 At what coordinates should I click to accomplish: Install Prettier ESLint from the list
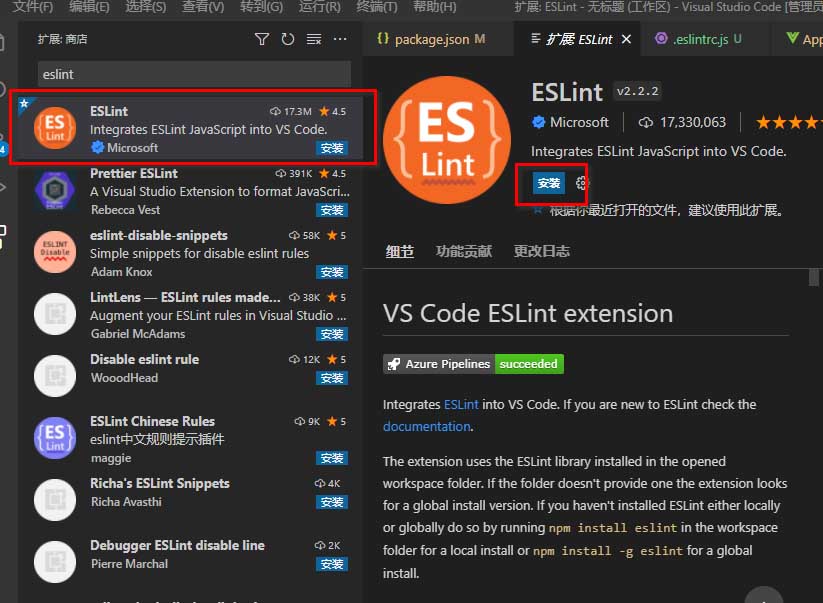[331, 210]
